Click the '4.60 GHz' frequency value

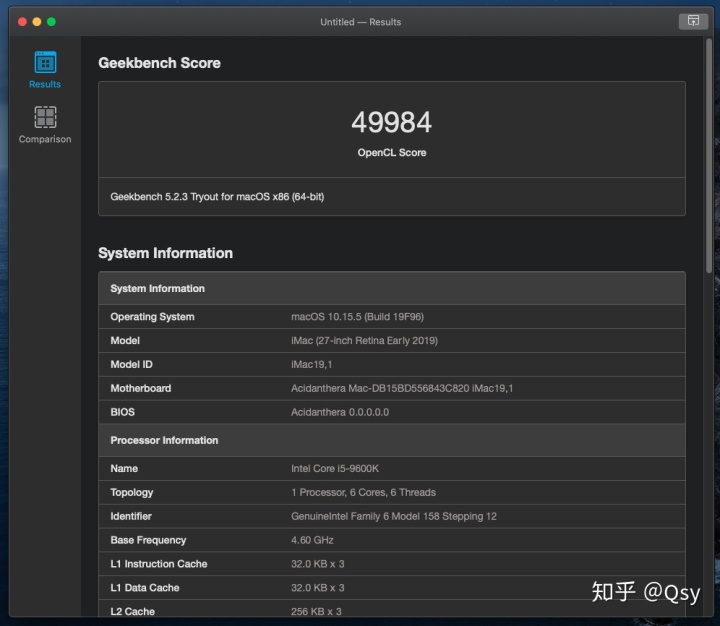point(312,540)
